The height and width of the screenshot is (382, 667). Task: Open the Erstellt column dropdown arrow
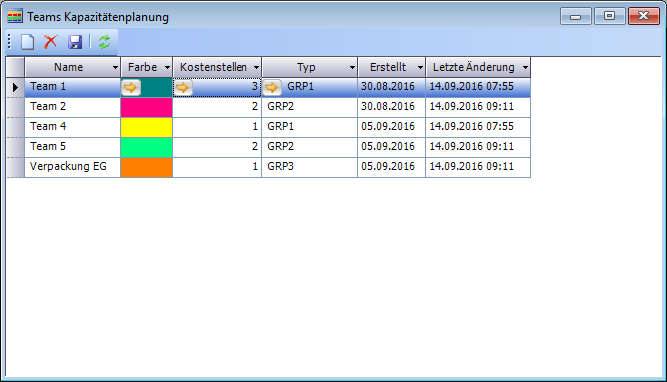(420, 68)
